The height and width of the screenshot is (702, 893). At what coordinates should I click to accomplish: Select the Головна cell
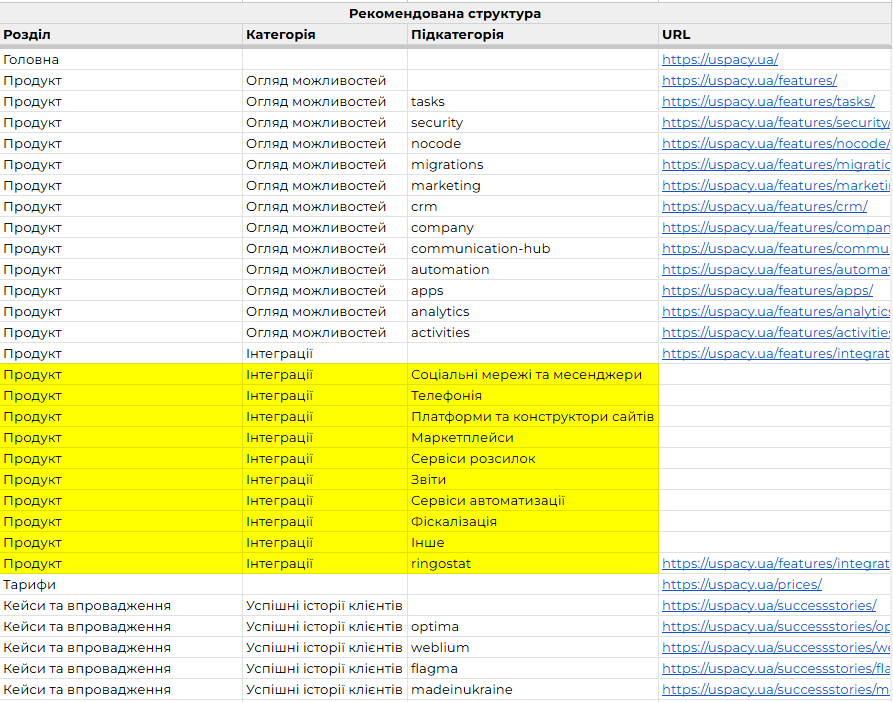tap(121, 59)
